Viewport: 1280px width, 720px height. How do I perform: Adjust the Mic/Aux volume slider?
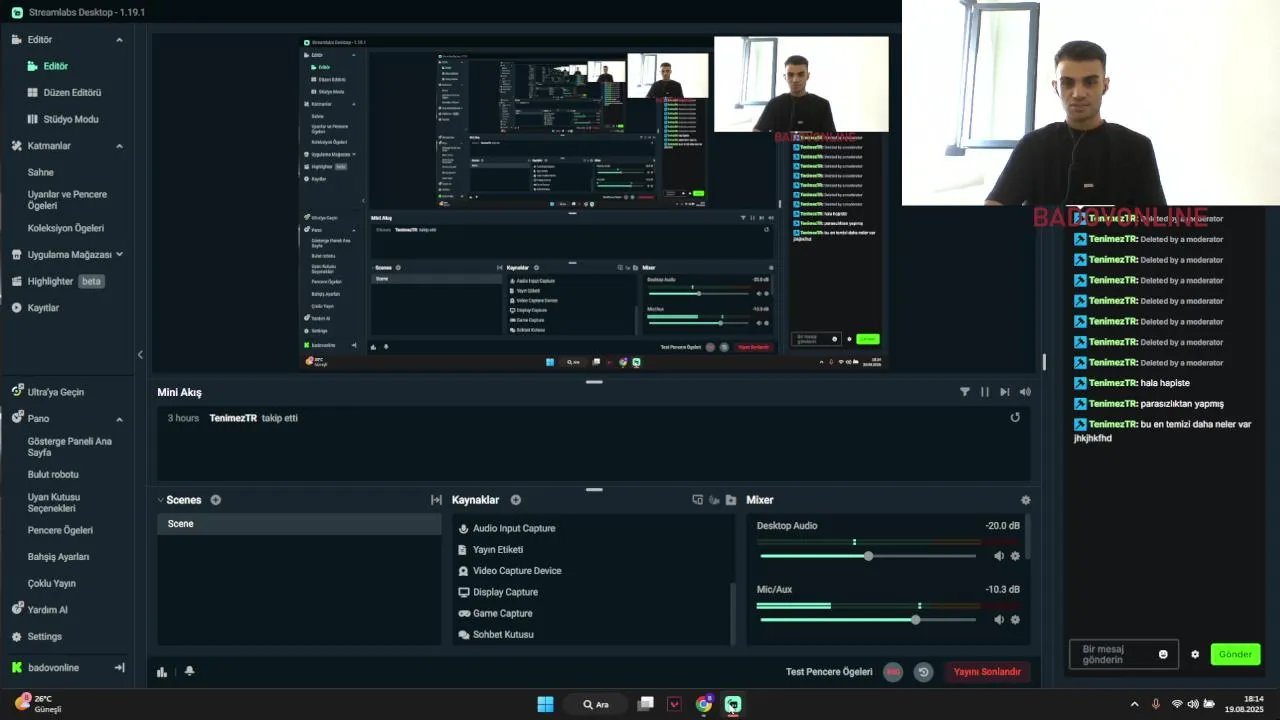(868, 620)
